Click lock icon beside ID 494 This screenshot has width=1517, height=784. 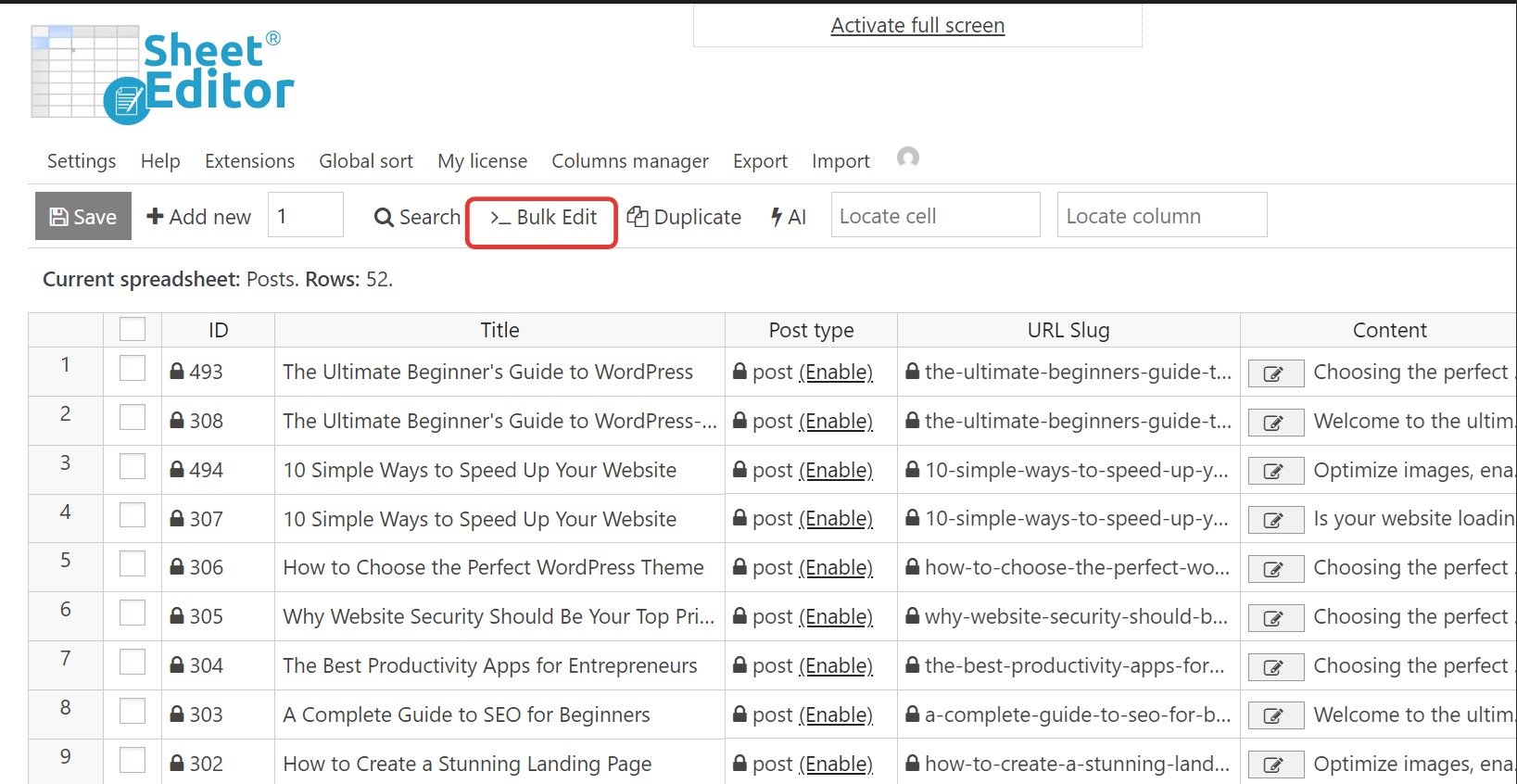click(177, 469)
